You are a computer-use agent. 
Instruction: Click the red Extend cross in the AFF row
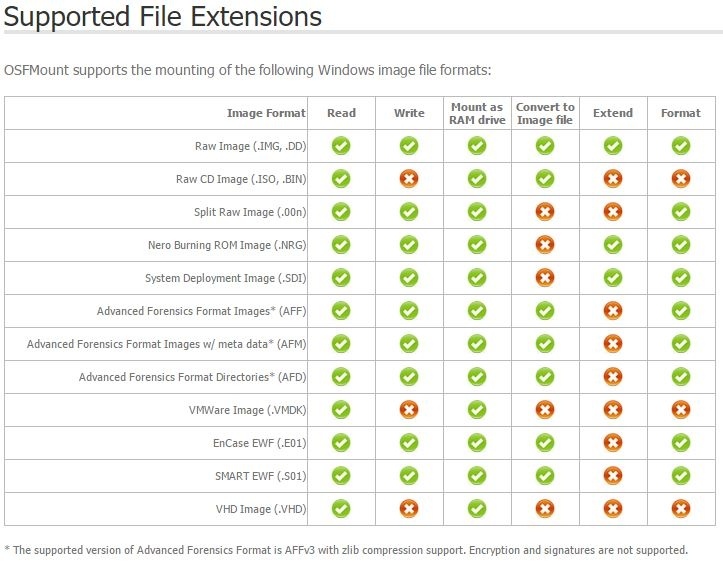(x=613, y=310)
